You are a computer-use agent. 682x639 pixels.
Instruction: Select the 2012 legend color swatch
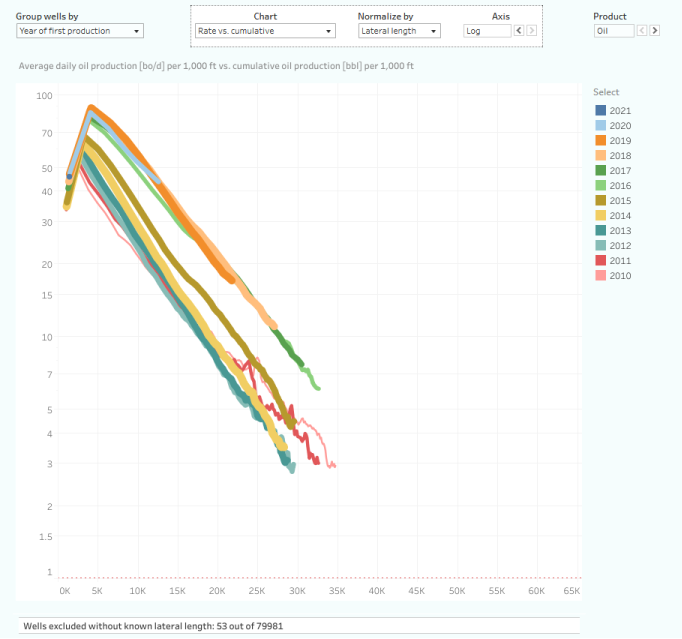click(600, 245)
